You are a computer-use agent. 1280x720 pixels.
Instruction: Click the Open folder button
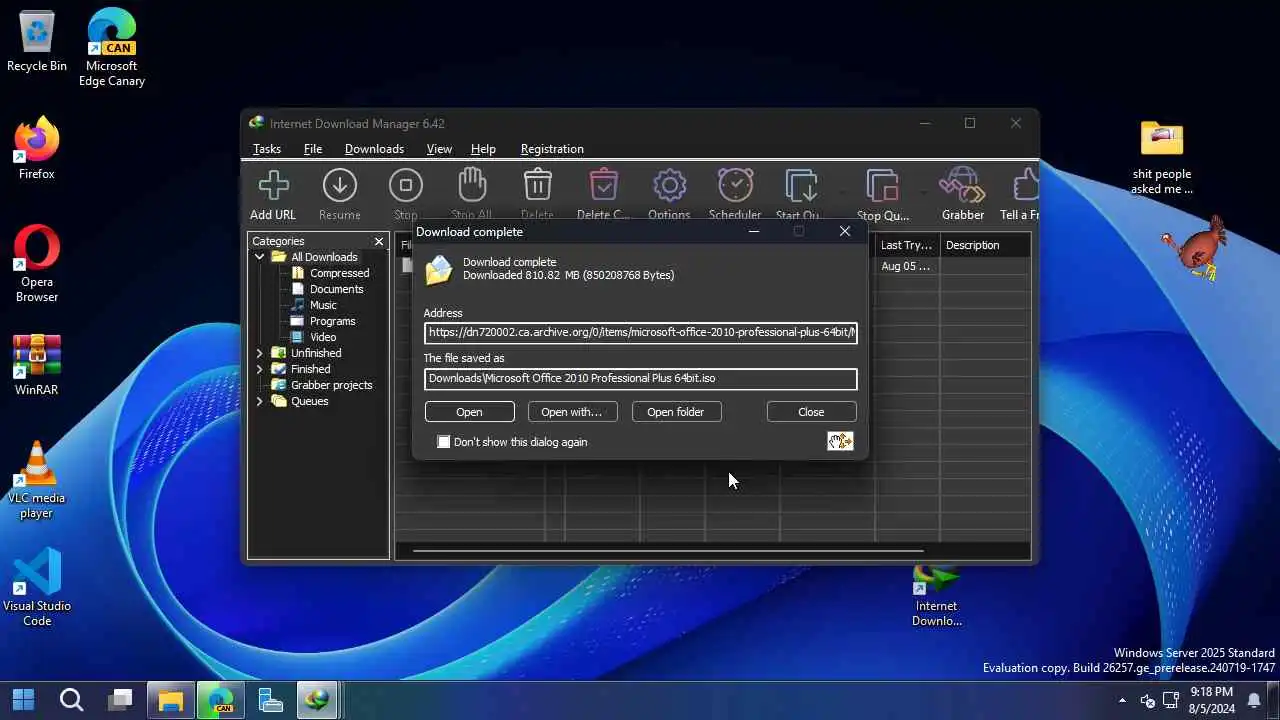coord(676,412)
